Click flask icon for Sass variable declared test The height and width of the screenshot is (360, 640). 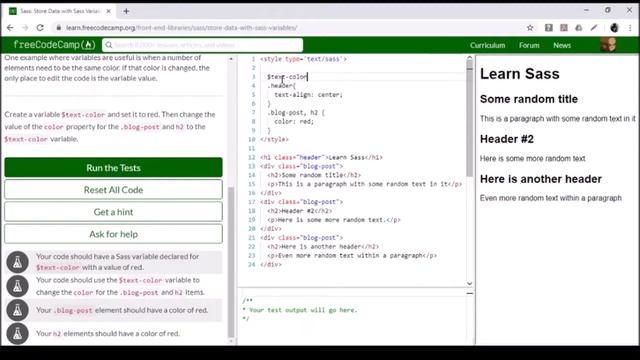(x=18, y=262)
